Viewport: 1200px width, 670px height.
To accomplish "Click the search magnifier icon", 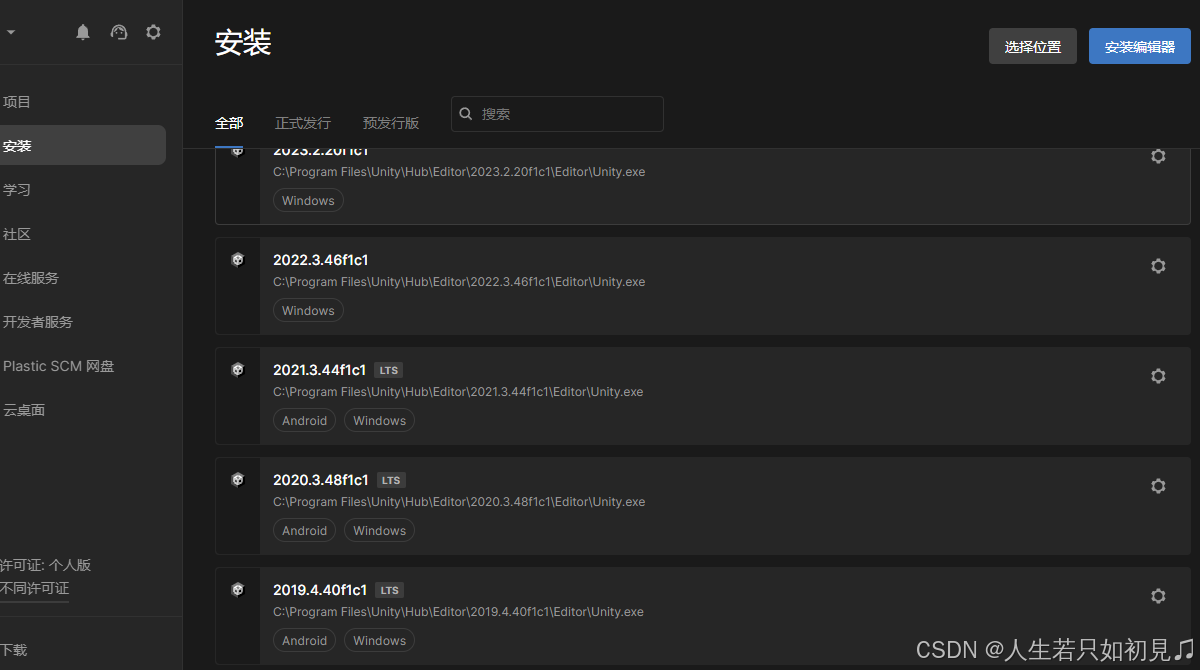I will click(x=466, y=114).
